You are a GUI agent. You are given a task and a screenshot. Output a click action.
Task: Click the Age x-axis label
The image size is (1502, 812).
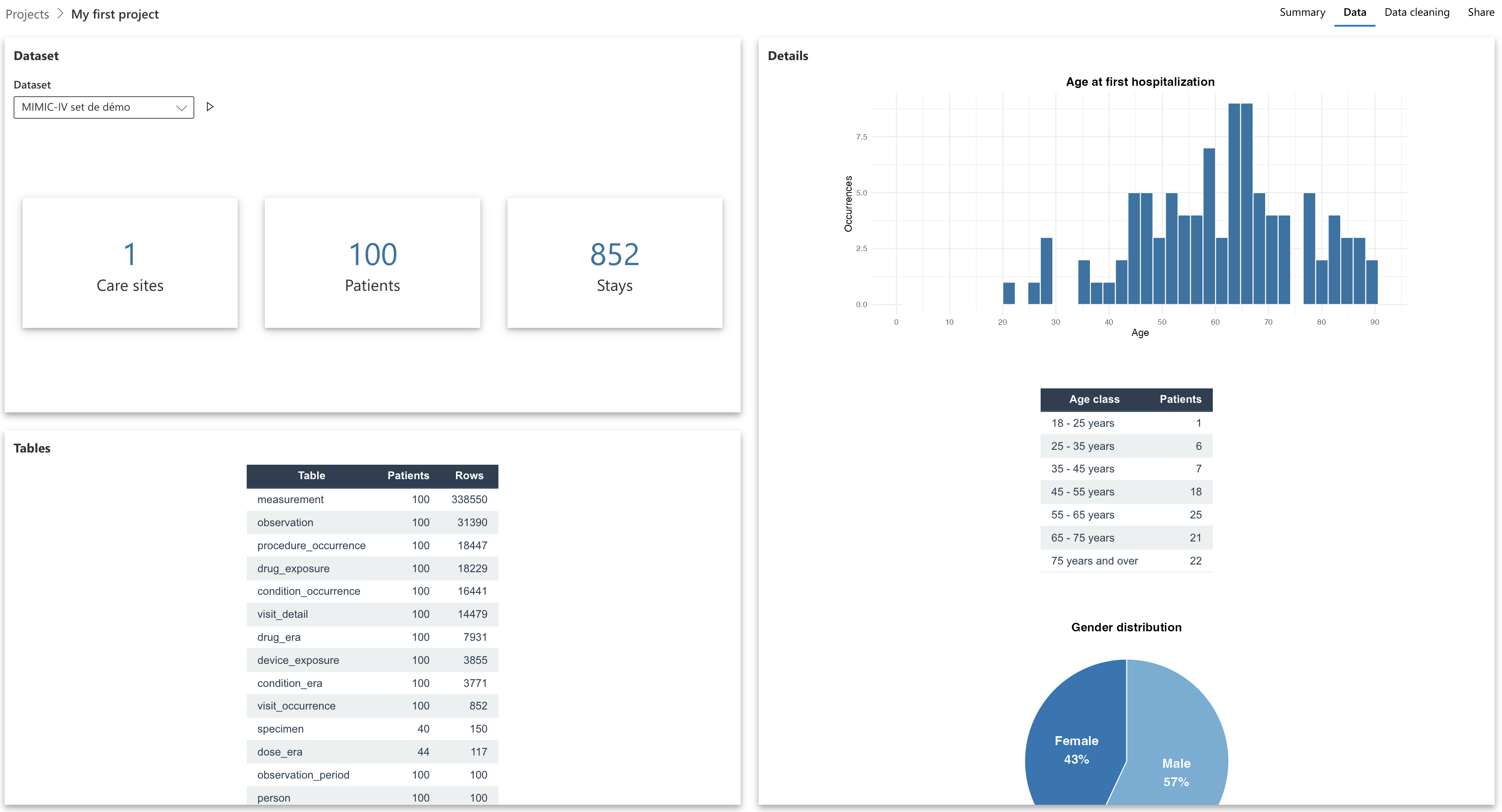point(1140,333)
